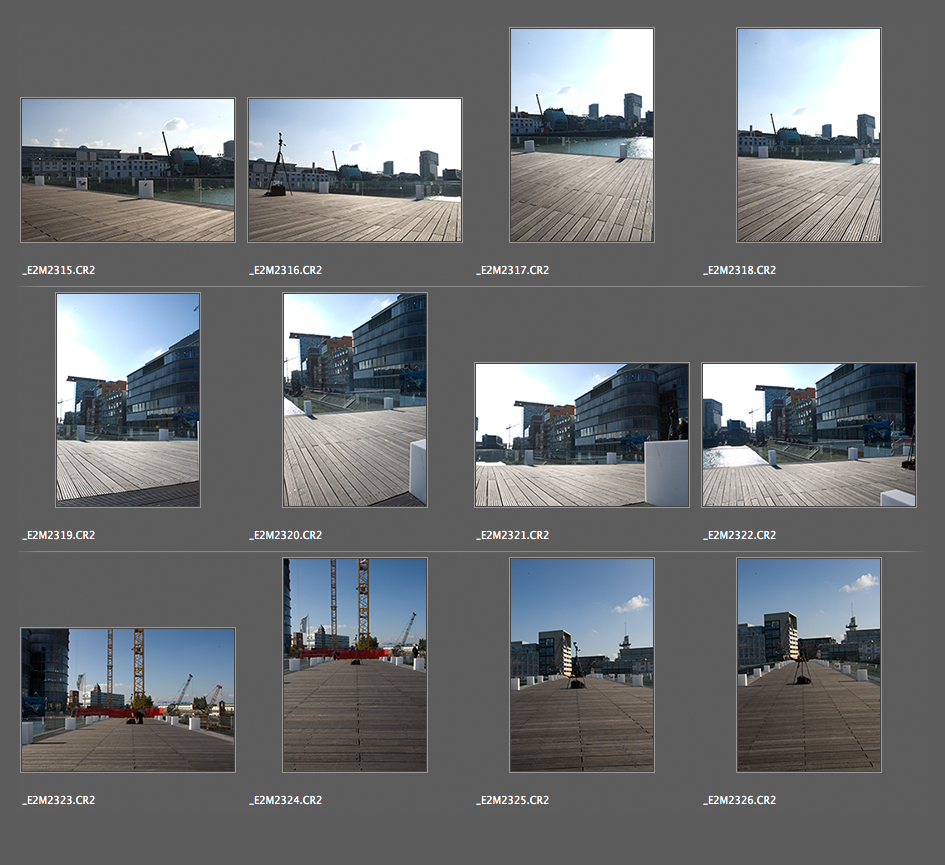Select portrait photo _E2M2317.CR2
This screenshot has width=945, height=865.
[581, 135]
